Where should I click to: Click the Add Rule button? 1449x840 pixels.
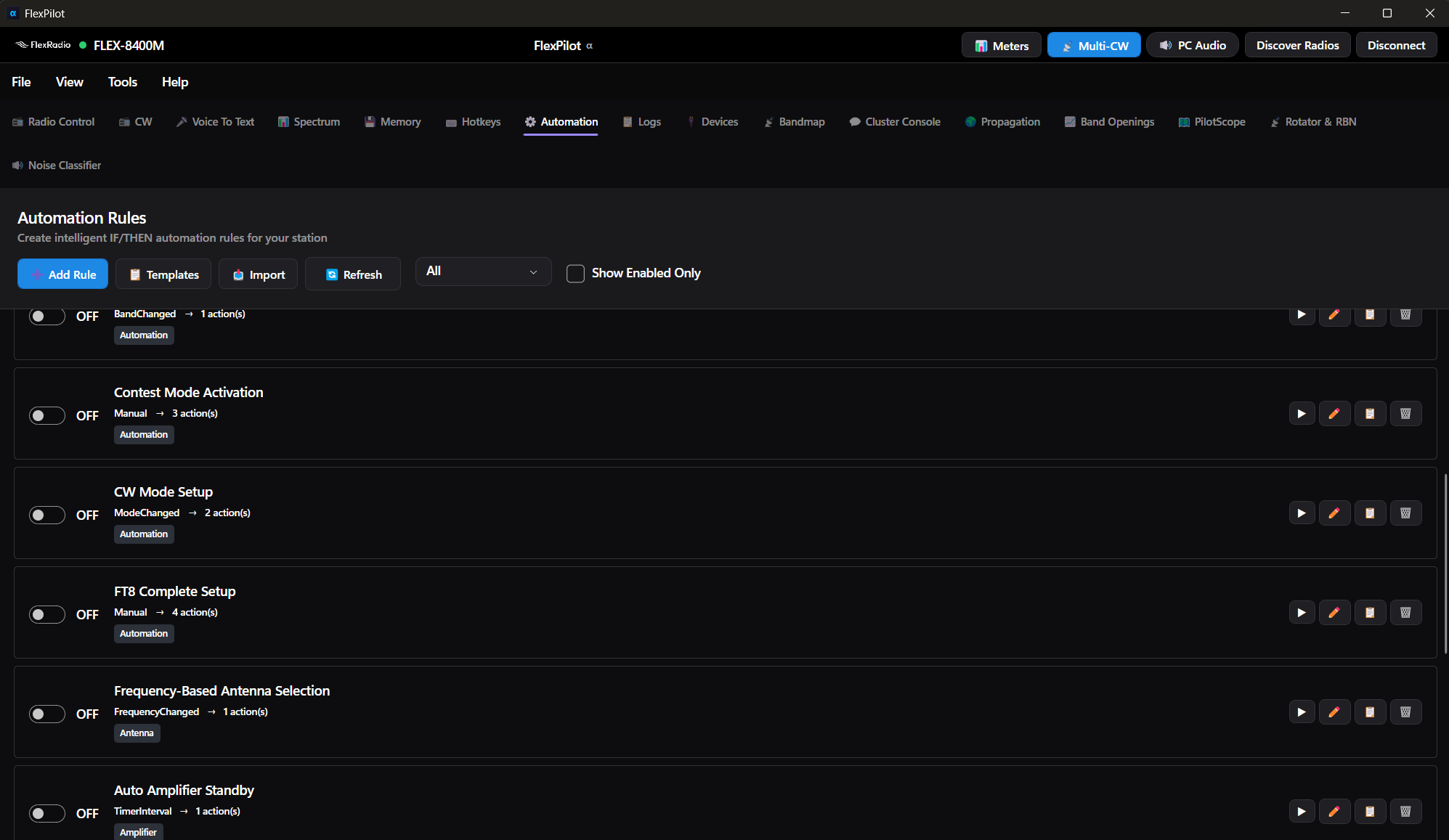coord(62,274)
